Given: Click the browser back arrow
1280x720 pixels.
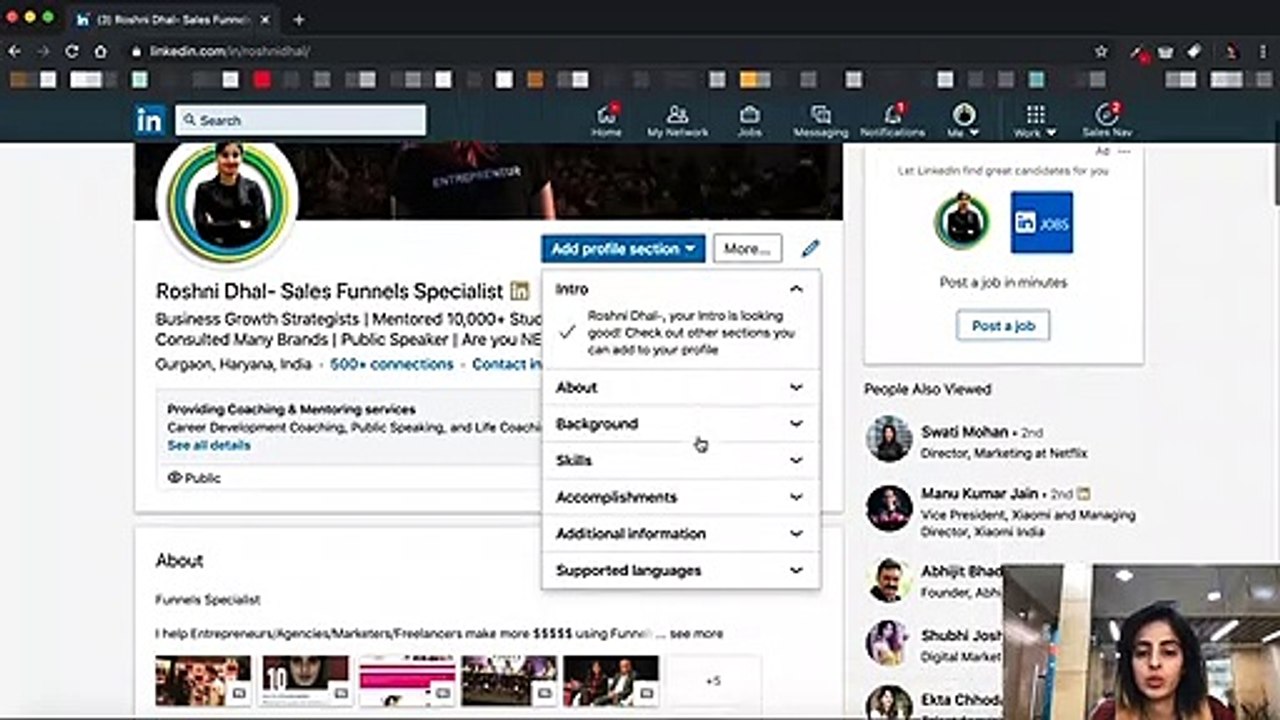Looking at the screenshot, I should click(14, 51).
